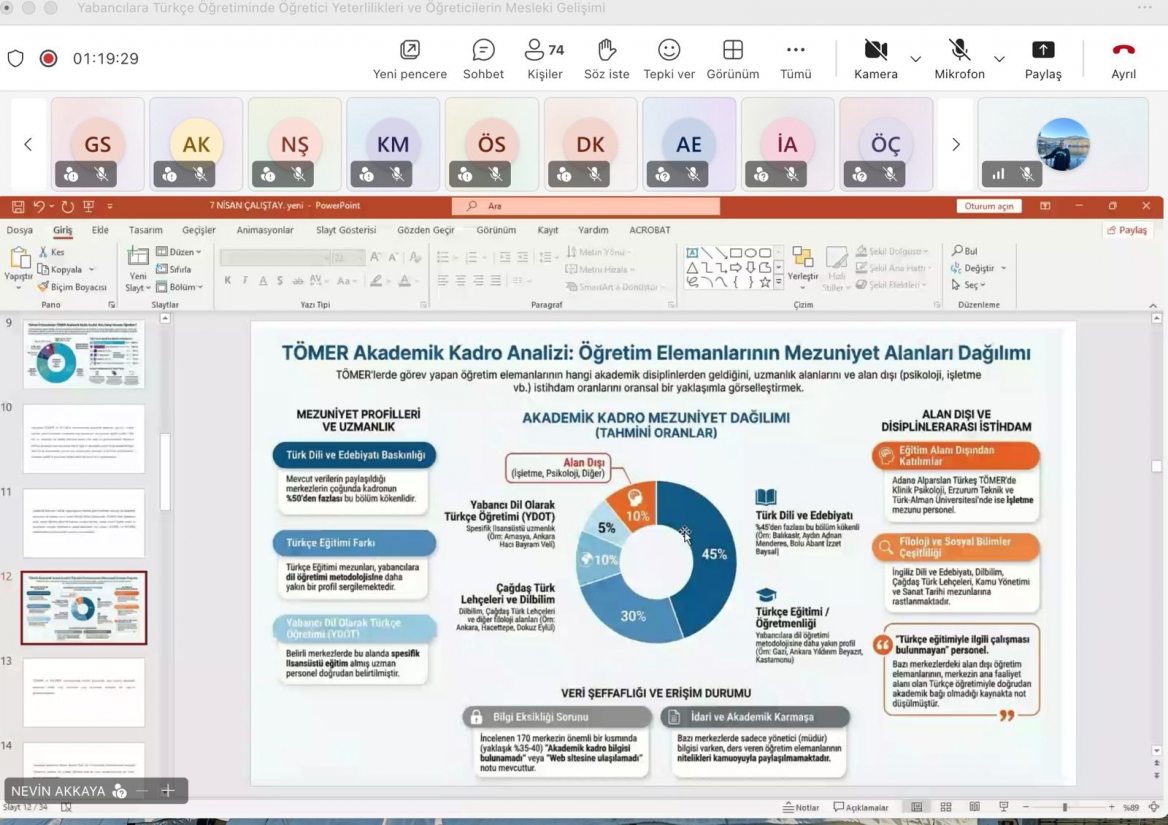This screenshot has width=1168, height=825.
Task: Click the Oturum açın button
Action: tap(989, 206)
